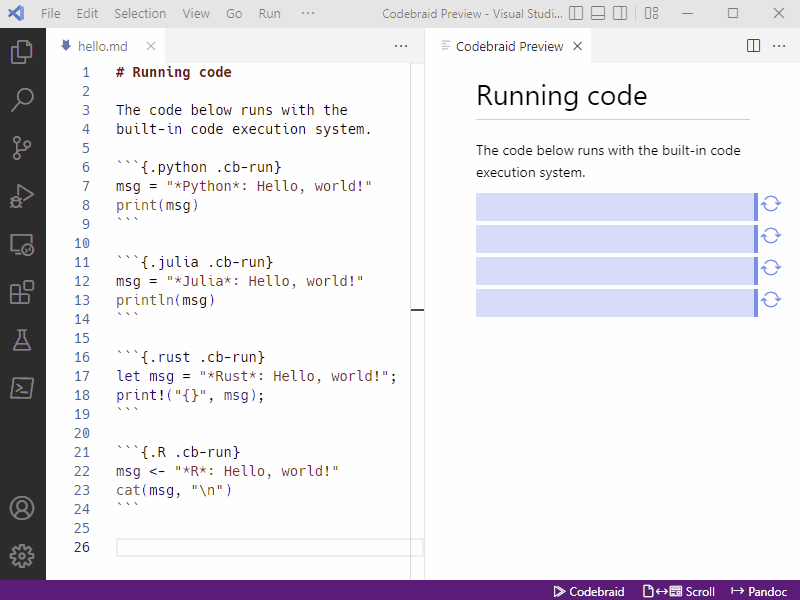800x600 pixels.
Task: Open the preview pane ellipsis menu
Action: (x=779, y=45)
